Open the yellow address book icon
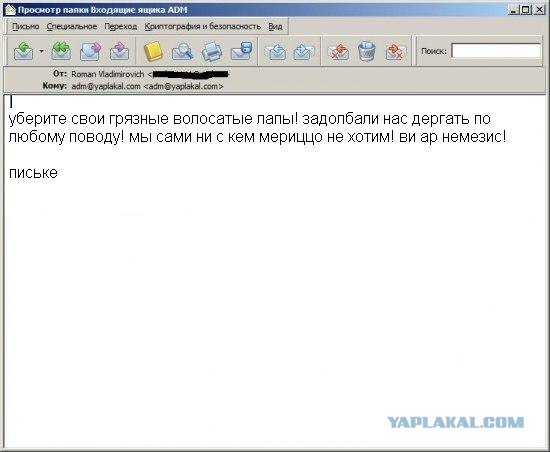 point(153,51)
